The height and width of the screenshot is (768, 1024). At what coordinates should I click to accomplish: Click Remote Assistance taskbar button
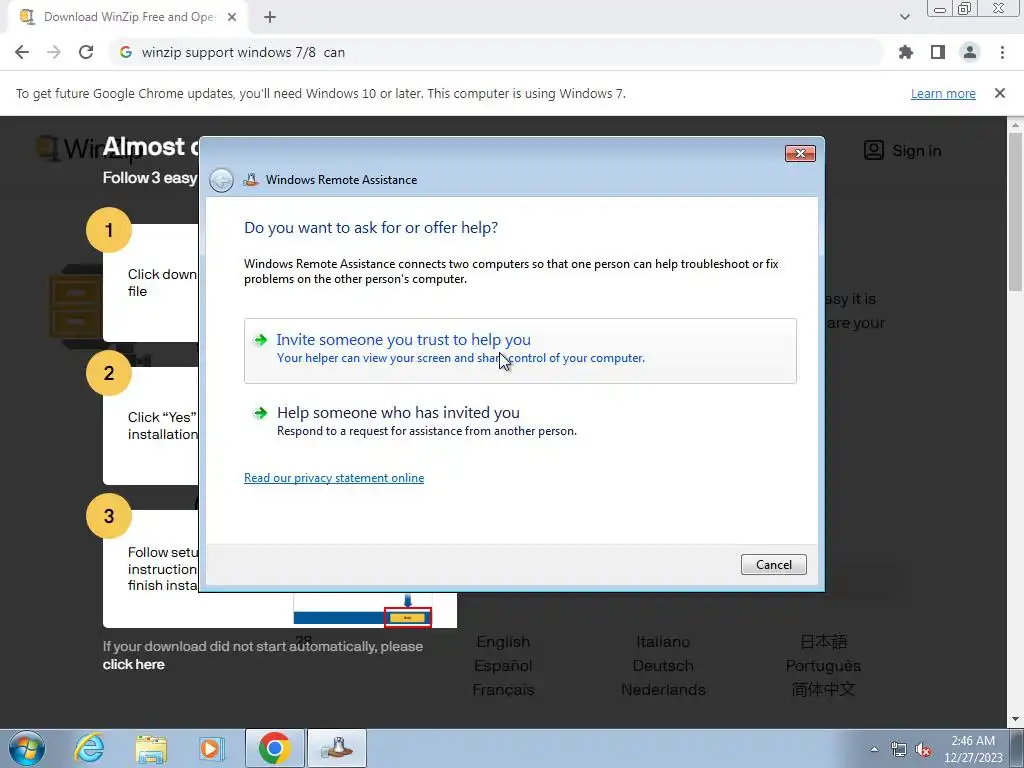[336, 748]
